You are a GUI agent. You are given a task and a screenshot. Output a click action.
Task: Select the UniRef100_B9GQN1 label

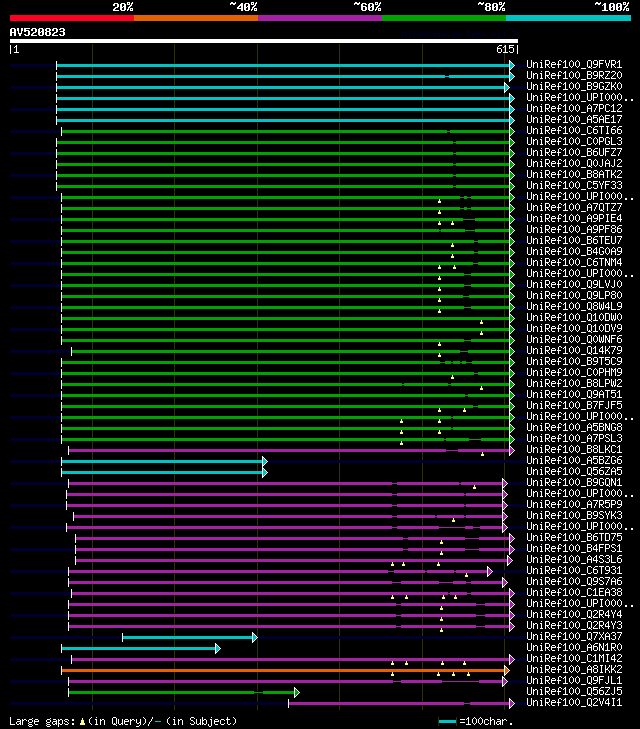click(x=574, y=483)
